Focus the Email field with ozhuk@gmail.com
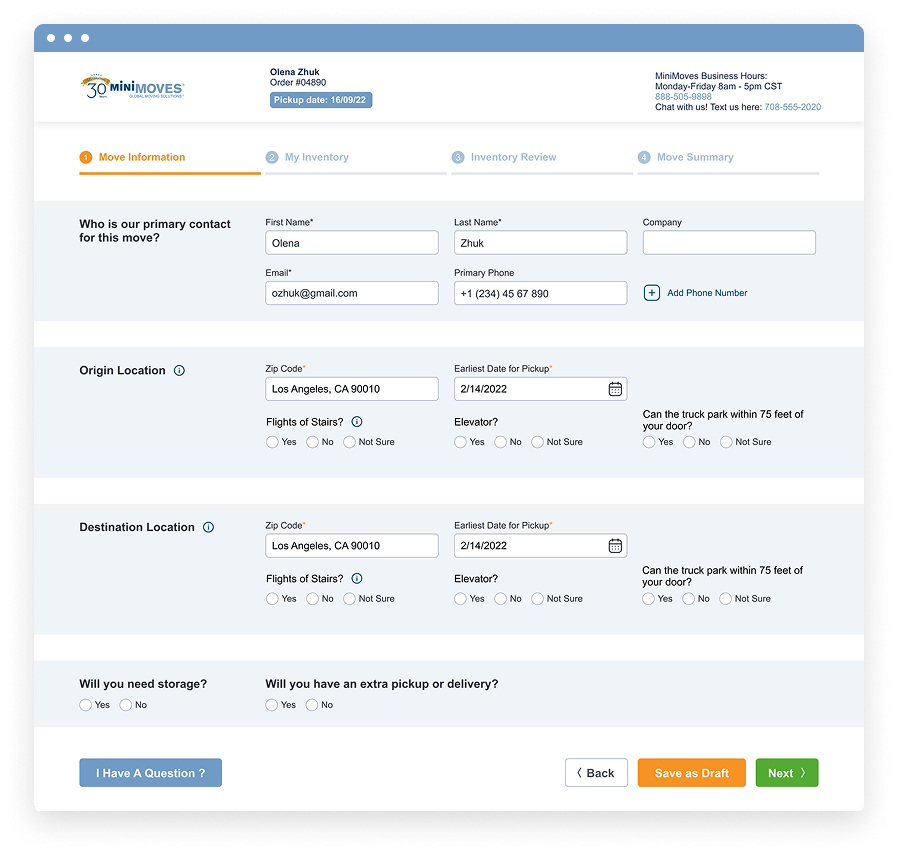898x855 pixels. point(352,293)
